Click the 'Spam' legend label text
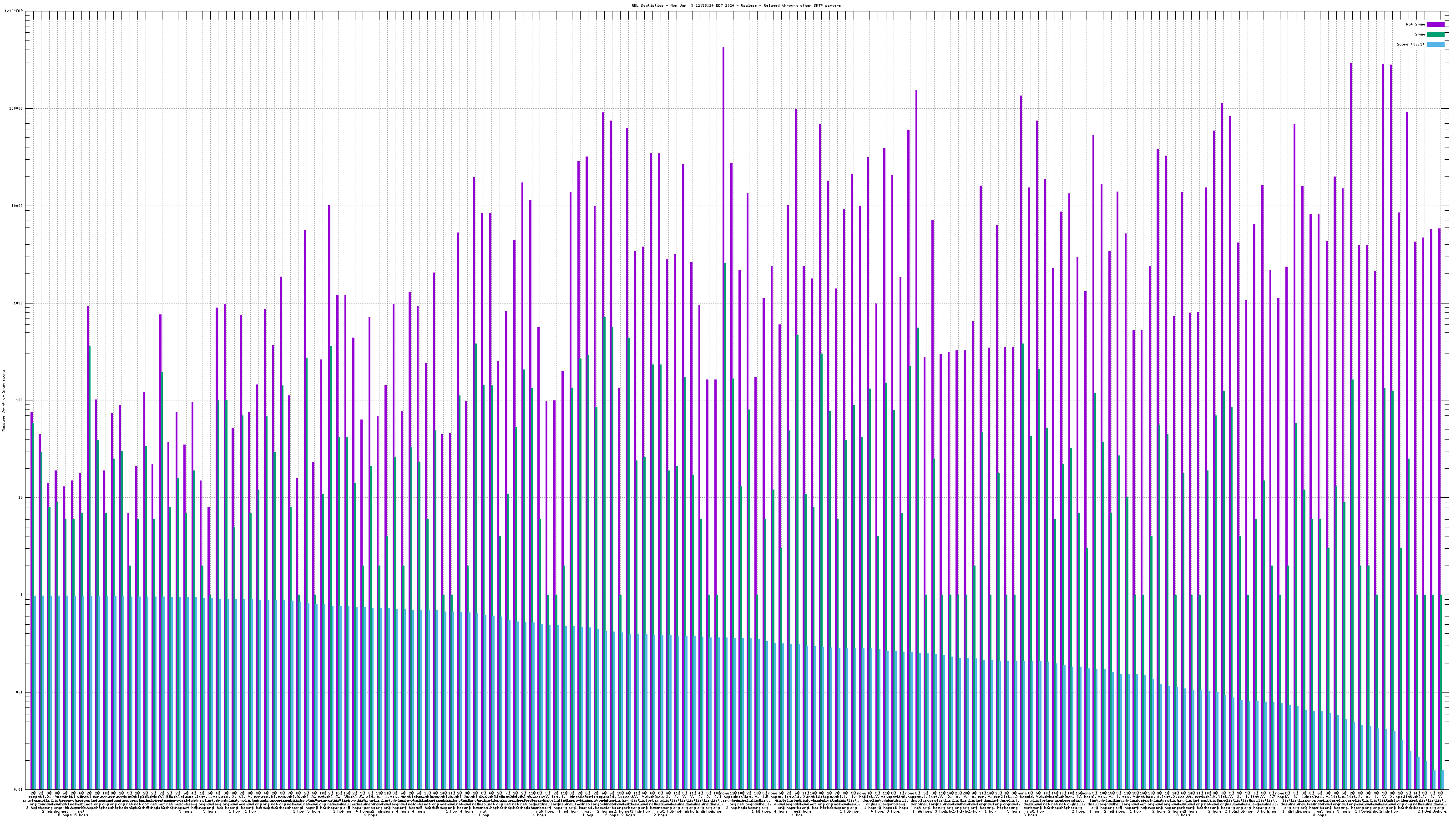The image size is (1456, 819). point(1420,35)
